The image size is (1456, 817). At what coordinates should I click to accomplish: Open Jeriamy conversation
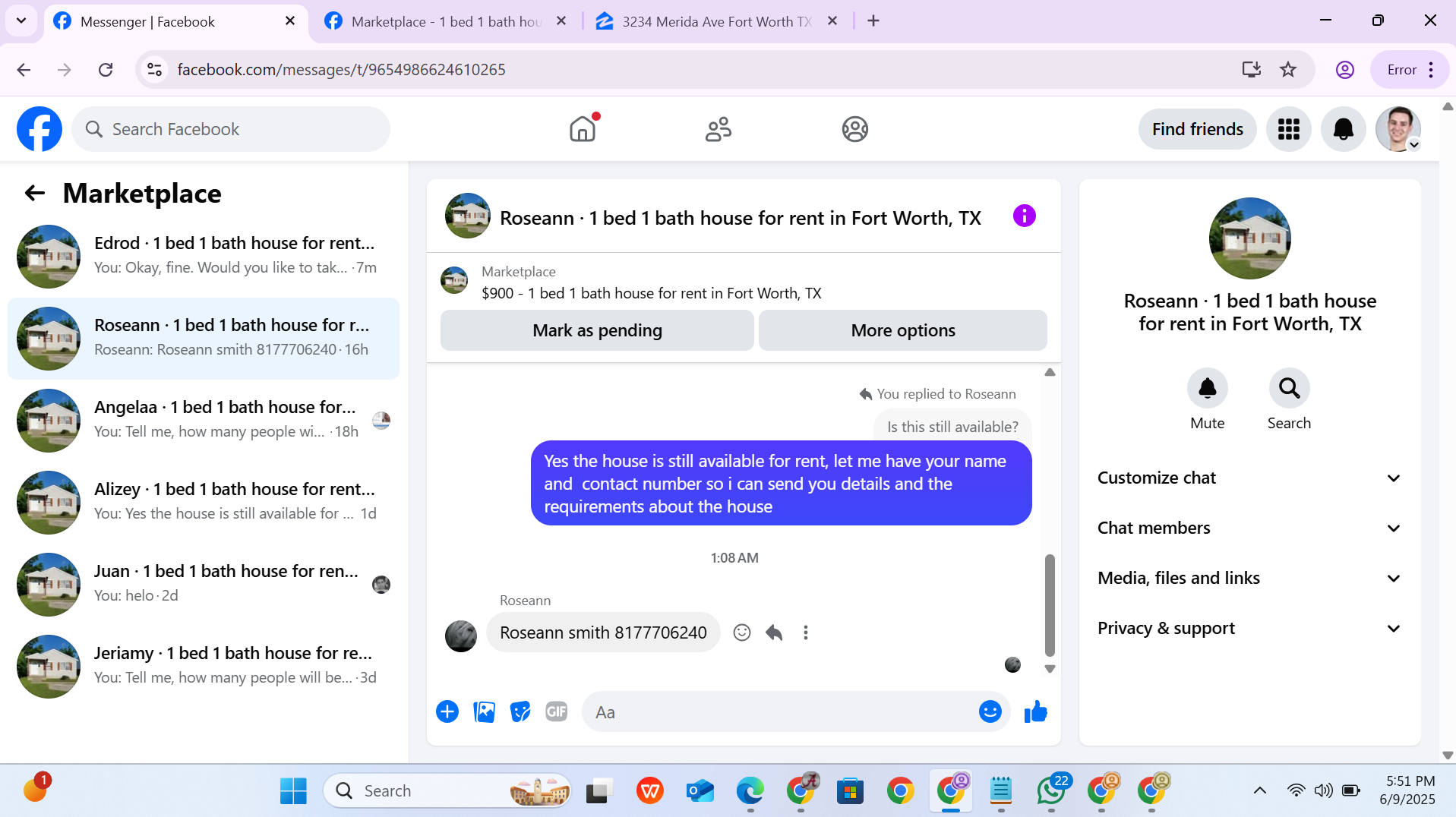(x=204, y=667)
